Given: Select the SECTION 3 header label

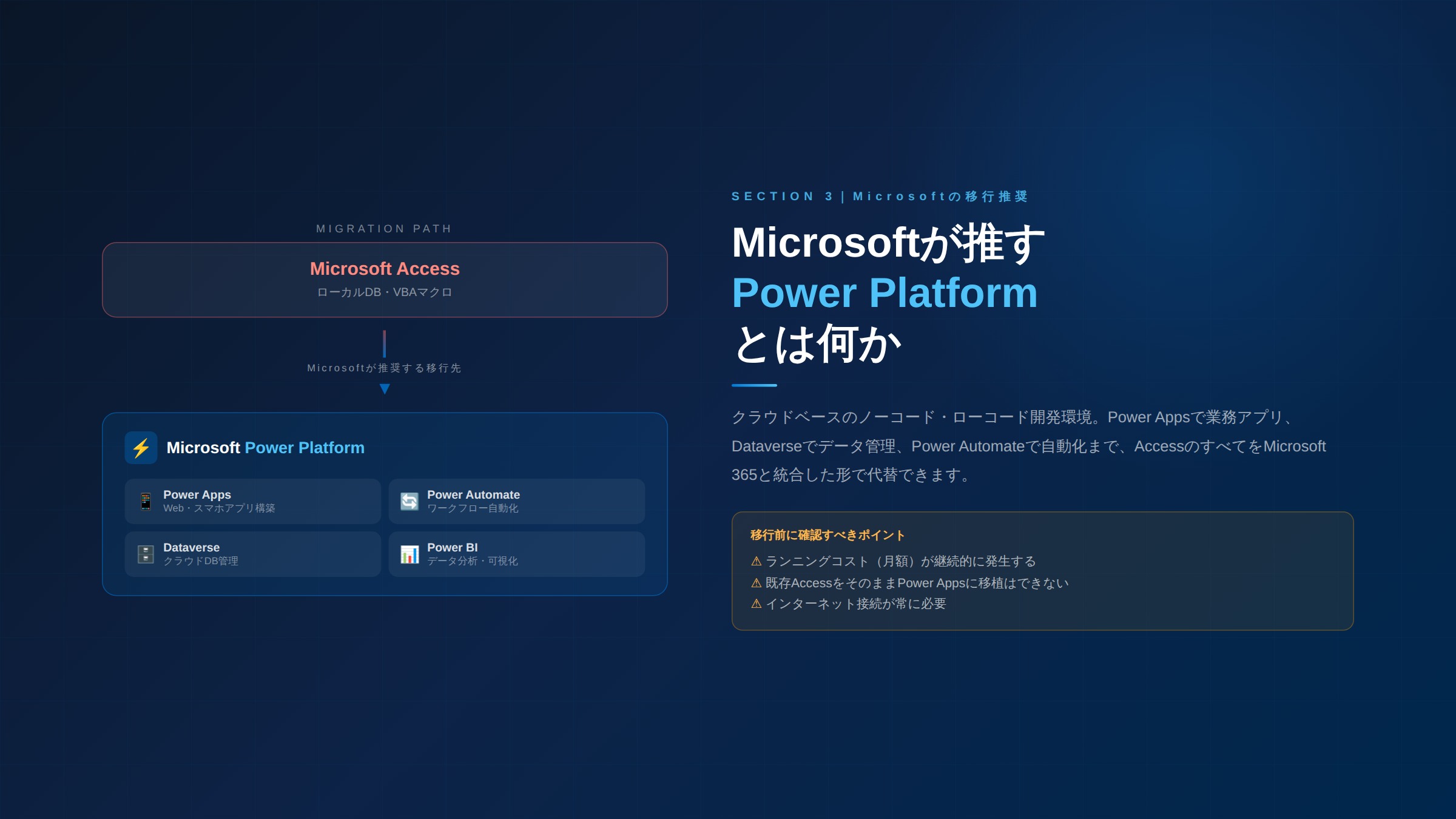Looking at the screenshot, I should click(881, 195).
